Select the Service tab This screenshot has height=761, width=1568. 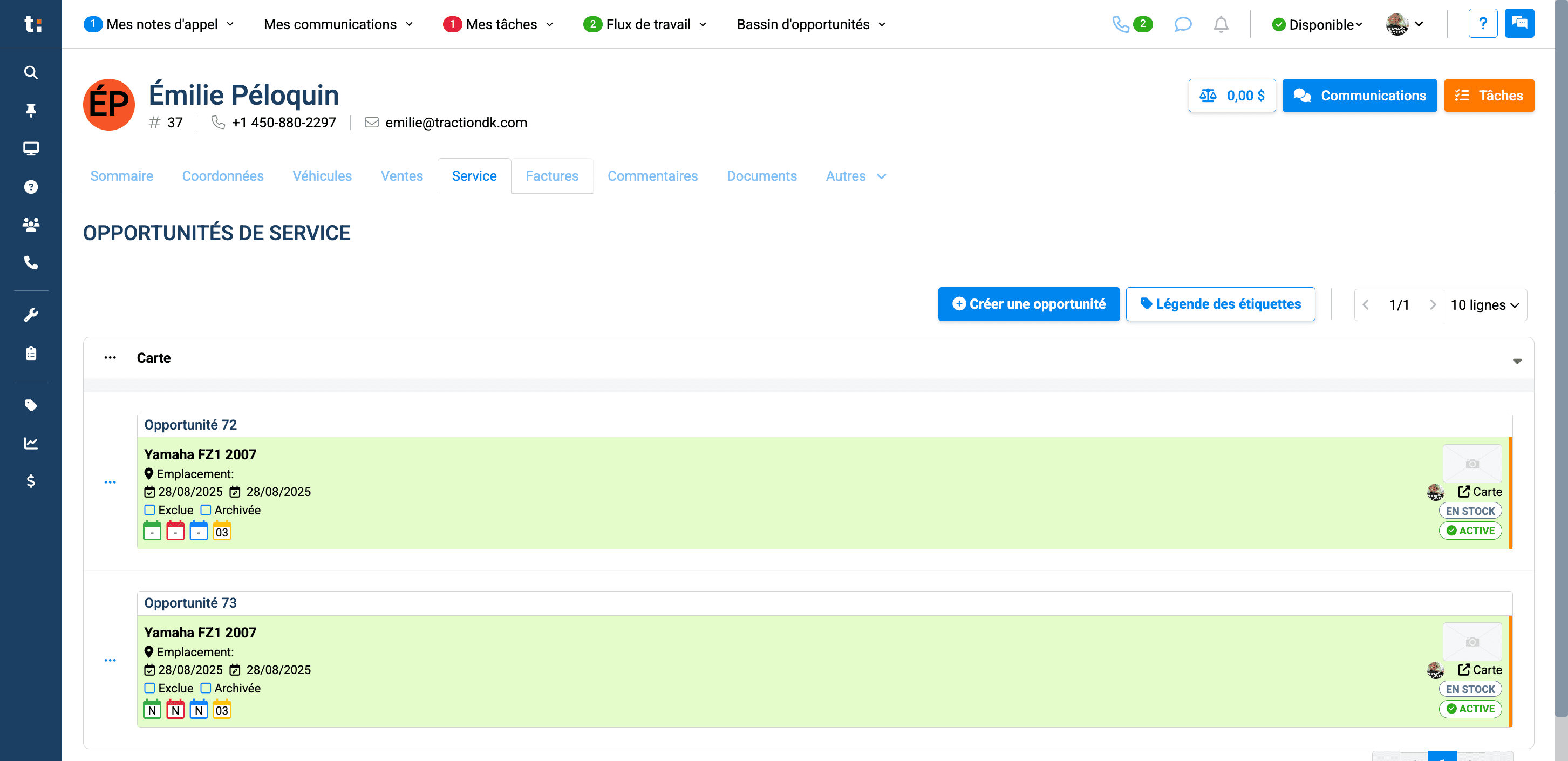pos(474,176)
